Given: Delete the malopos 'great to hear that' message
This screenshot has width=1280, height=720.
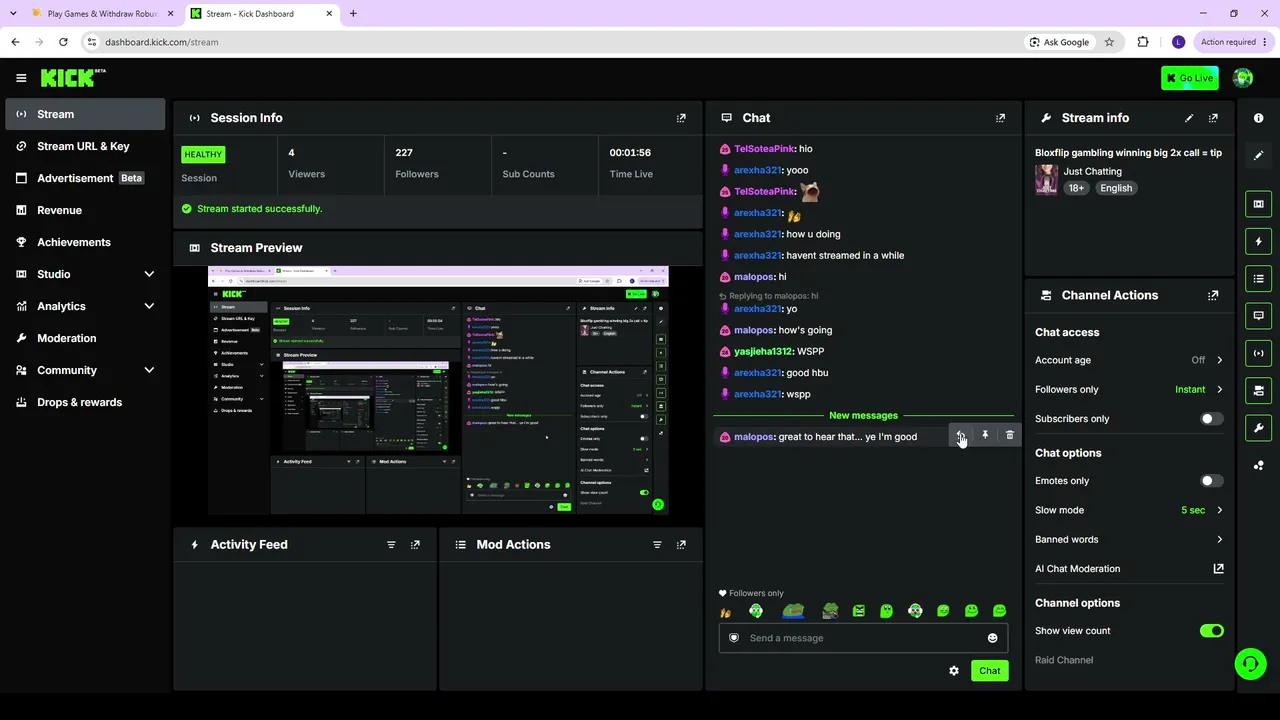Looking at the screenshot, I should point(1010,436).
